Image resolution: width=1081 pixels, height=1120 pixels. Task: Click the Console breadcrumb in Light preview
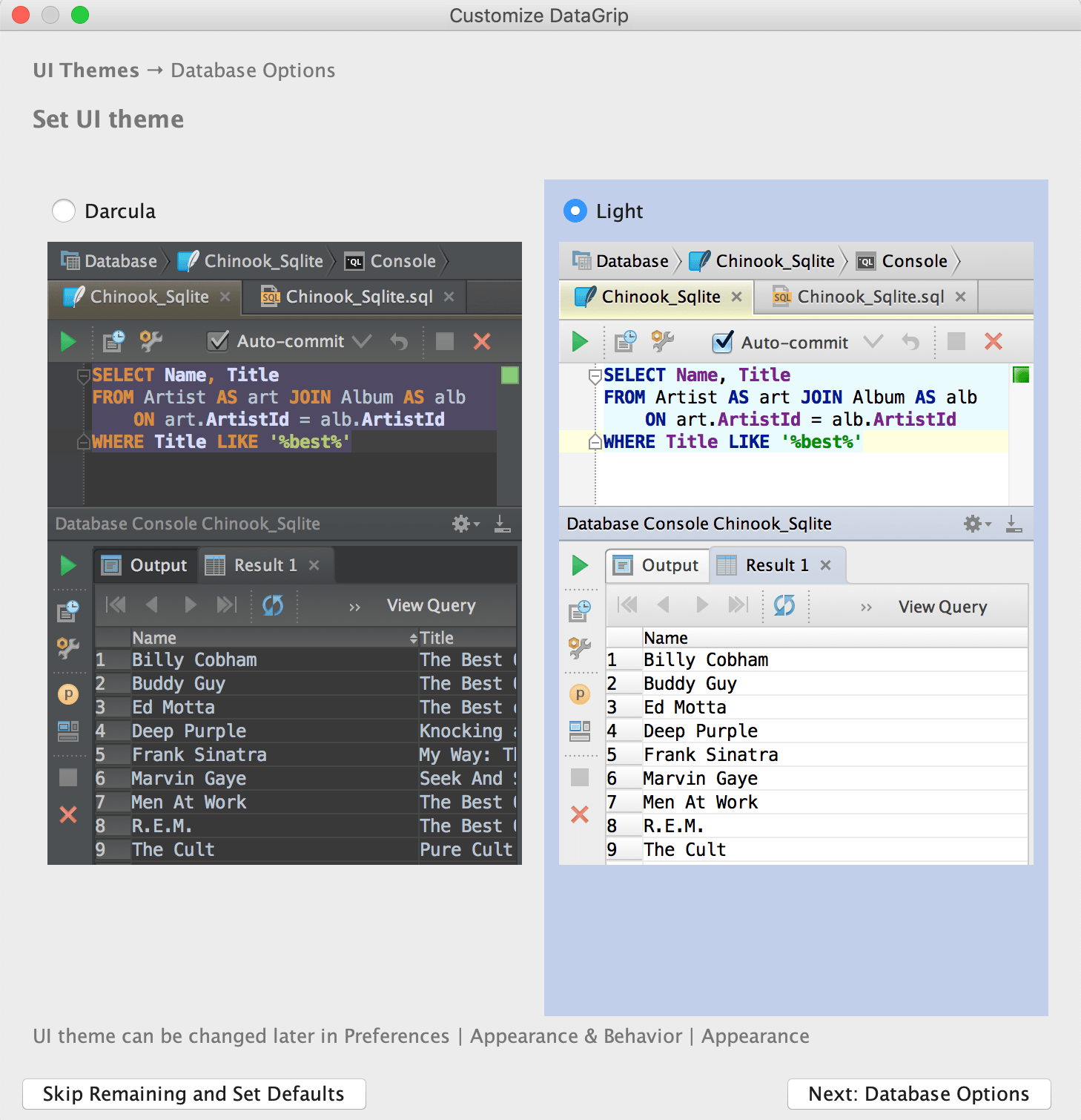pyautogui.click(x=902, y=261)
